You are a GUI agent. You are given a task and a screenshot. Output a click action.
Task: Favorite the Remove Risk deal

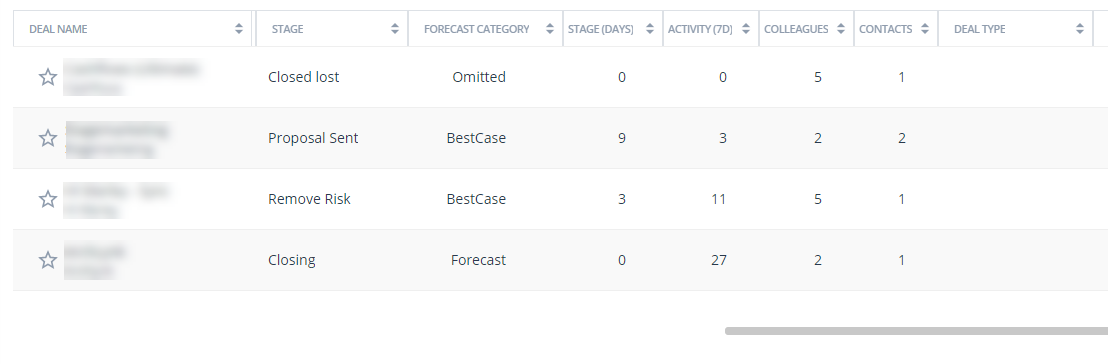[x=47, y=199]
